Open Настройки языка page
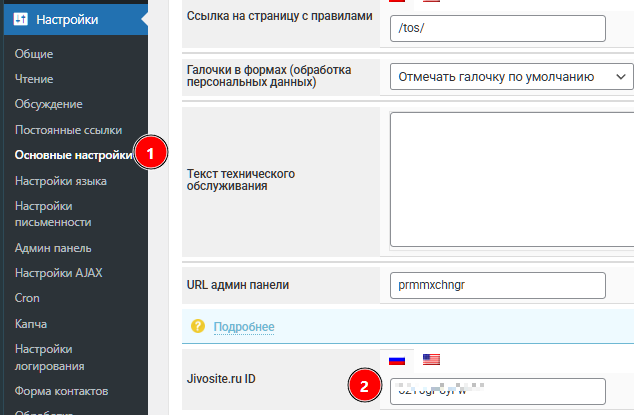 click(x=61, y=181)
